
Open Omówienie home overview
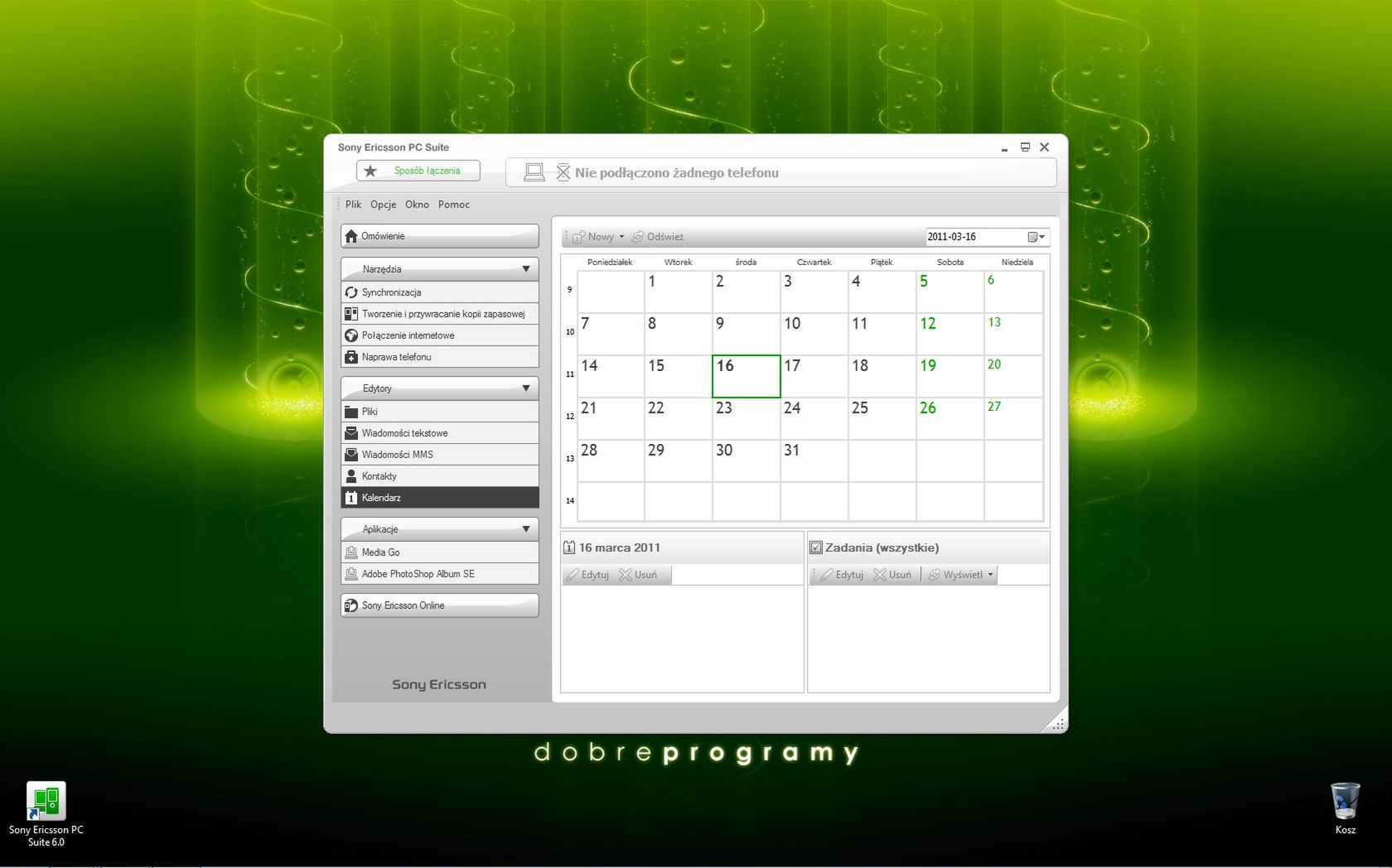439,236
